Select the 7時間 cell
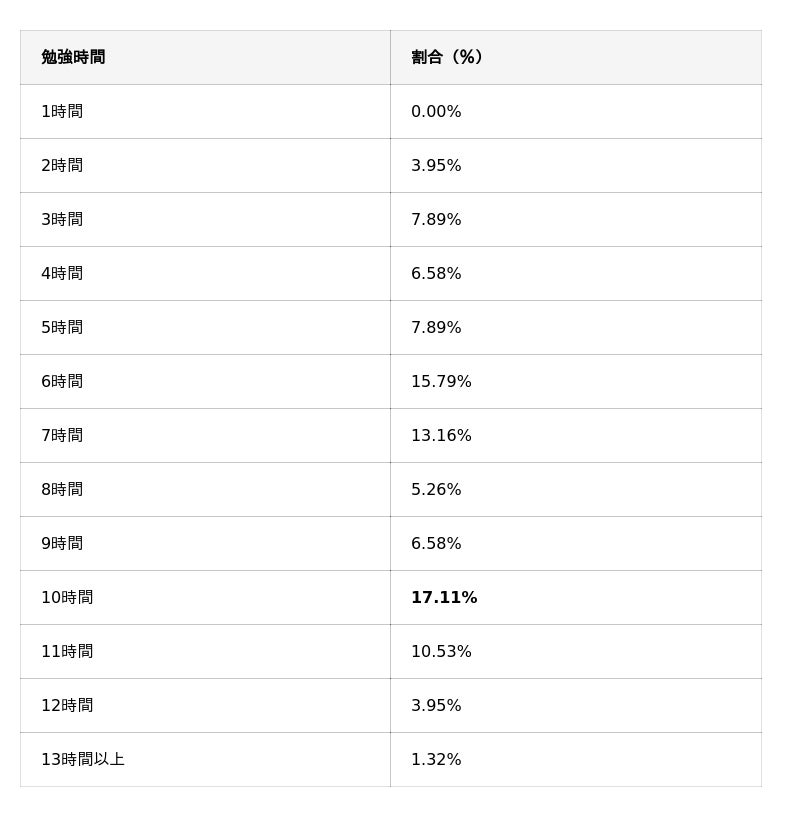Viewport: 800px width, 817px height. (62, 436)
